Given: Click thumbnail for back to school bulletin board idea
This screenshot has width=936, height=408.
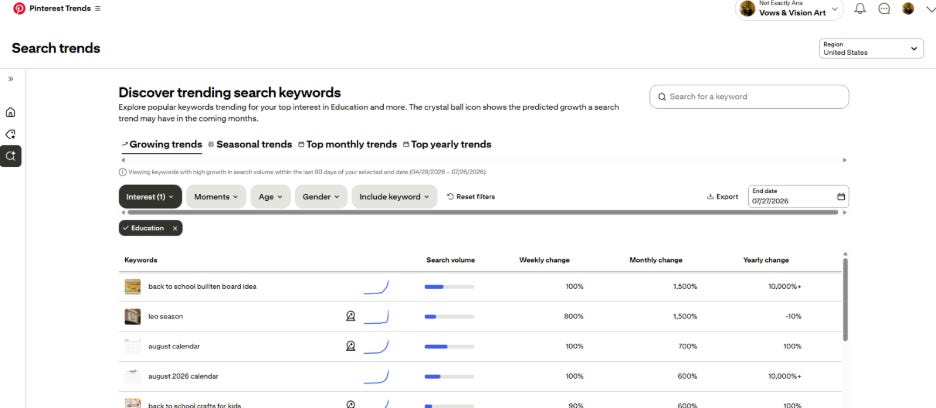Looking at the screenshot, I should pyautogui.click(x=133, y=287).
